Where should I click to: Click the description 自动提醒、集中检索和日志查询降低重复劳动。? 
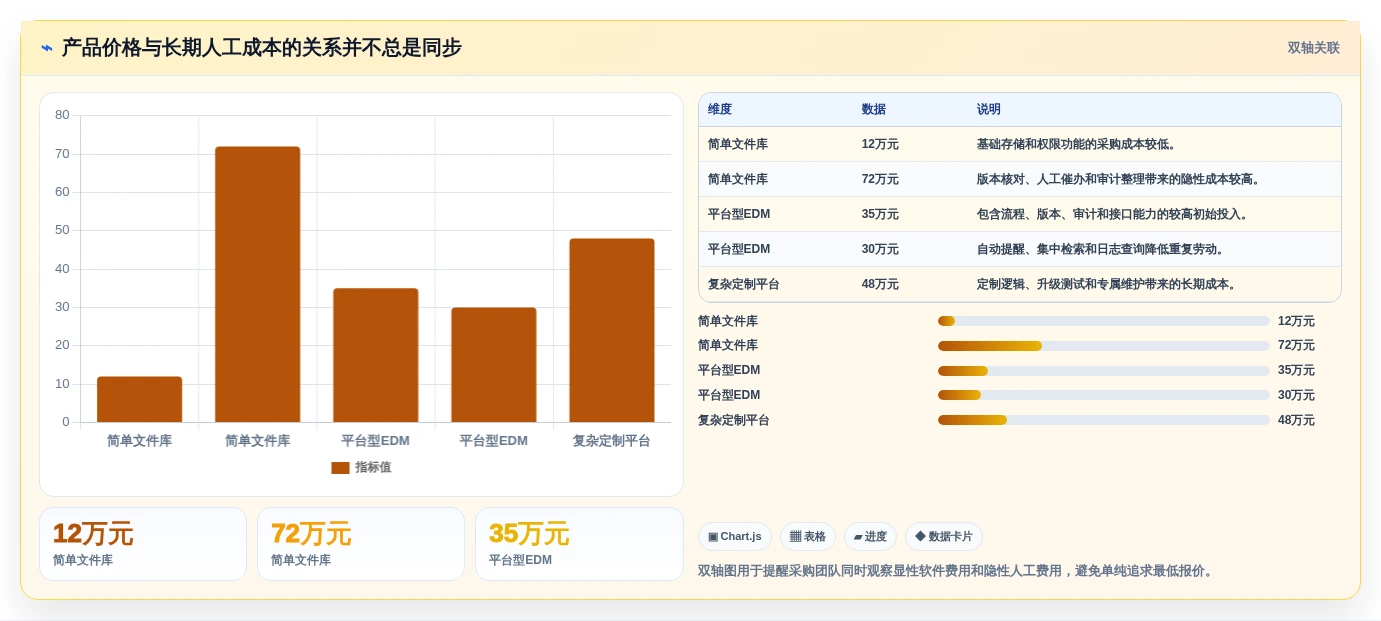1102,249
